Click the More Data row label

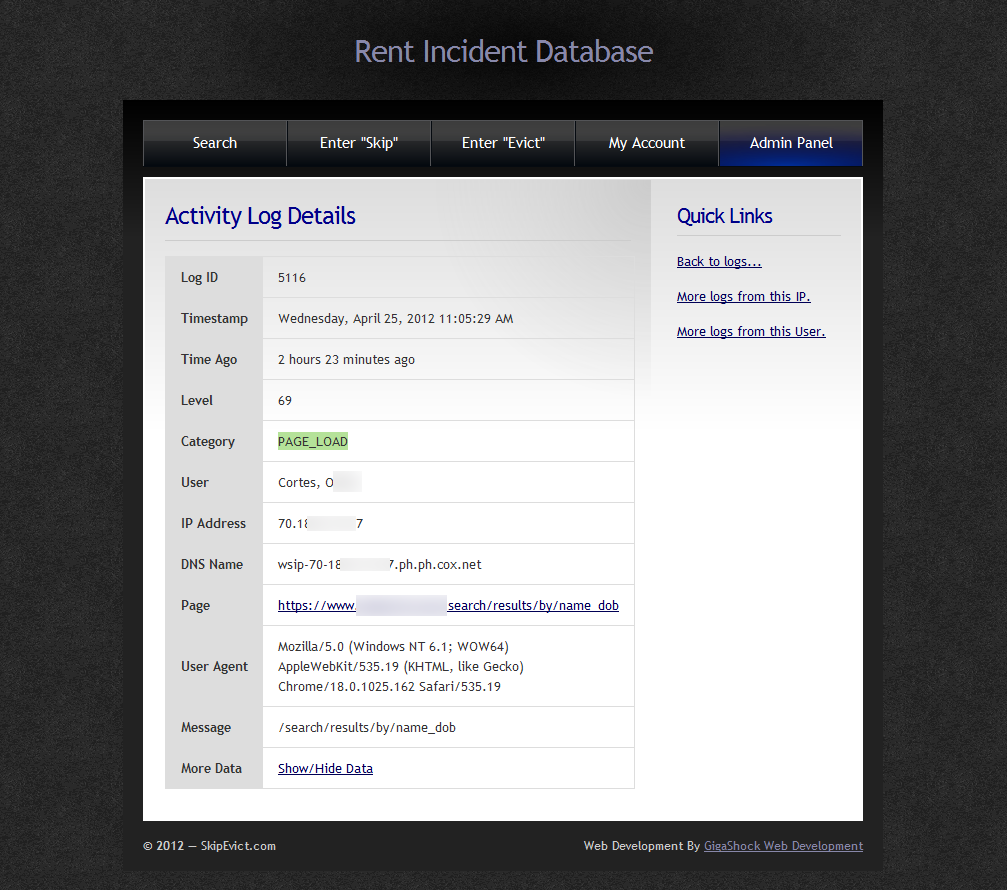pyautogui.click(x=211, y=769)
